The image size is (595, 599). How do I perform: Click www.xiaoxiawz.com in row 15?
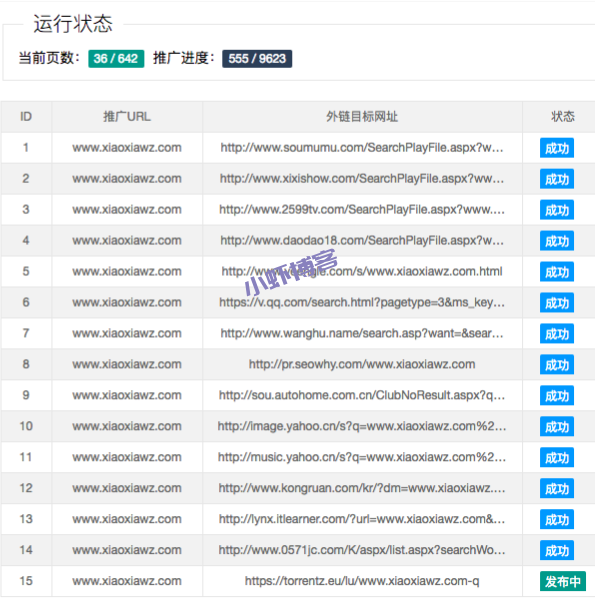pyautogui.click(x=127, y=581)
